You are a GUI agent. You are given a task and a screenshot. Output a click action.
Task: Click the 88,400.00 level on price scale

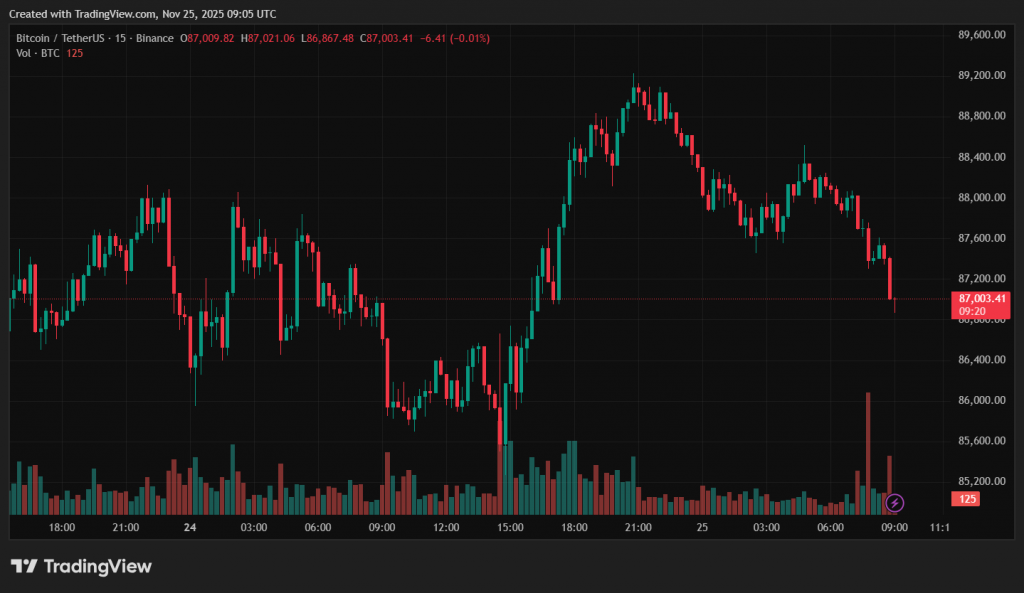pos(980,157)
